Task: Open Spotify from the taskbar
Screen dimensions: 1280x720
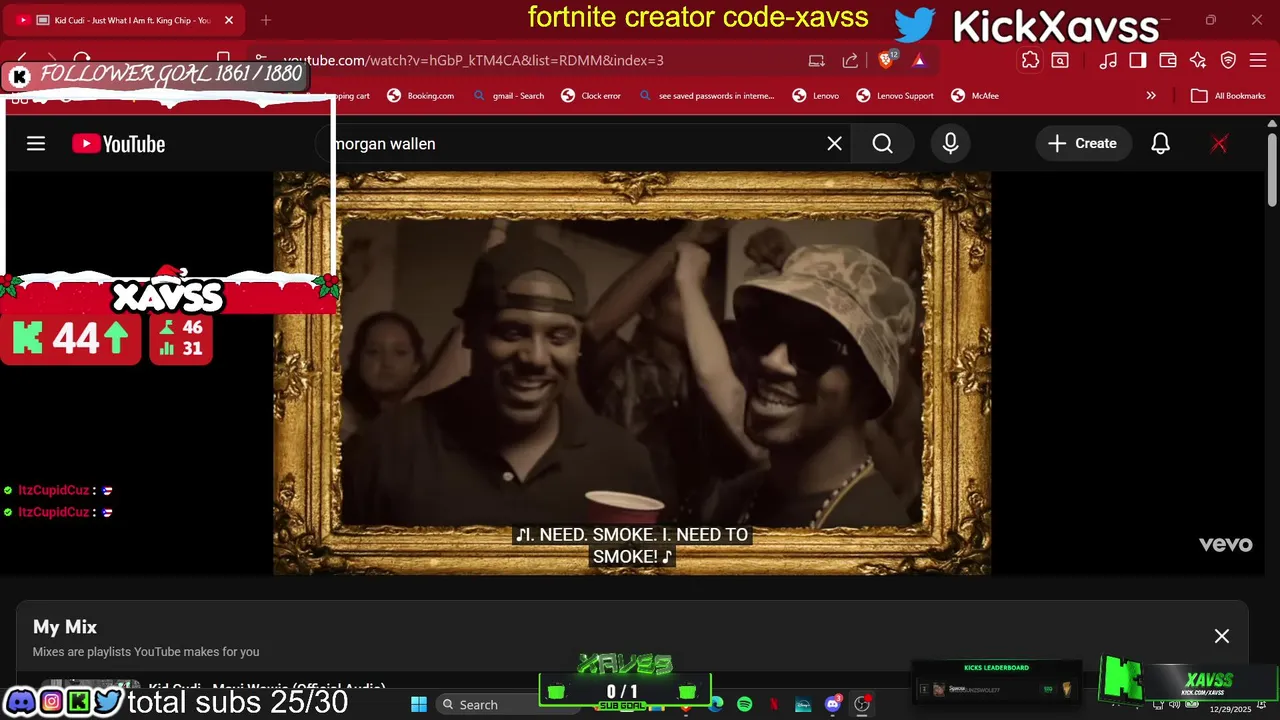Action: [744, 704]
